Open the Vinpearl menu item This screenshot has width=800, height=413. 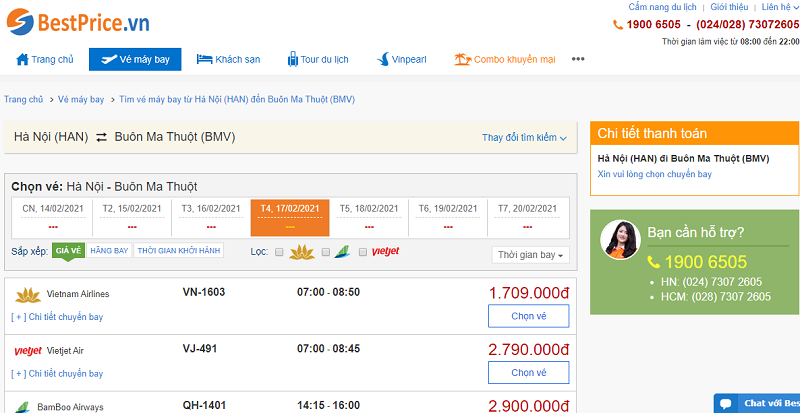pos(402,59)
